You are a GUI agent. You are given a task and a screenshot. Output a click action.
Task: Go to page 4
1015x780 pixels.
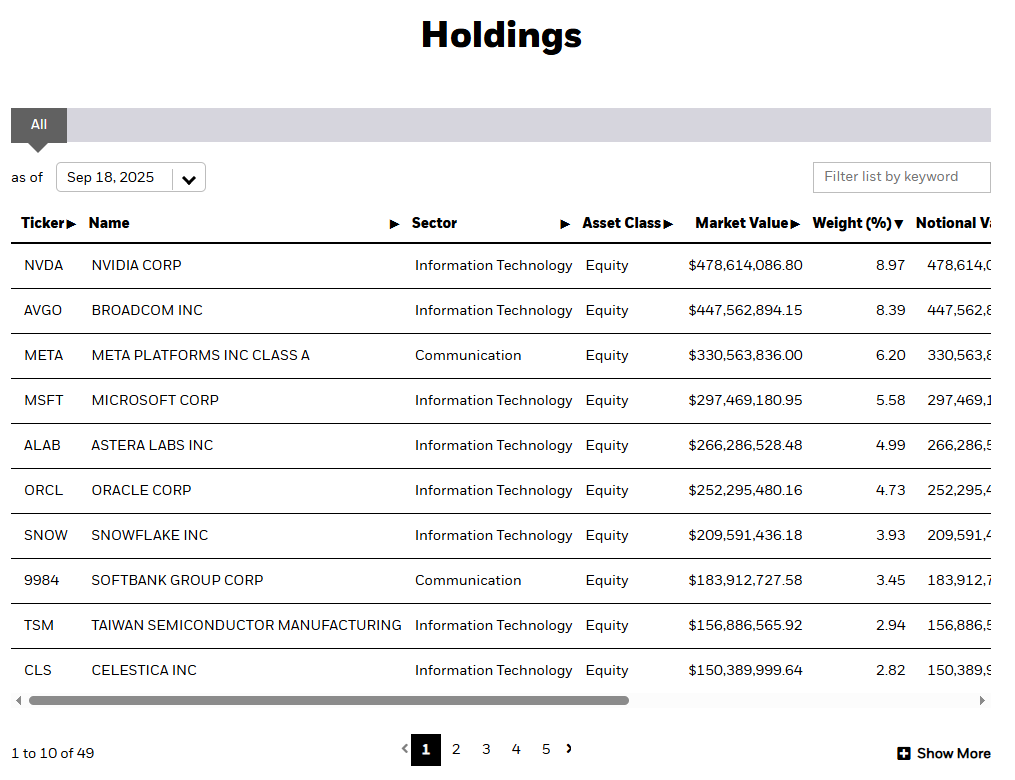(x=516, y=750)
